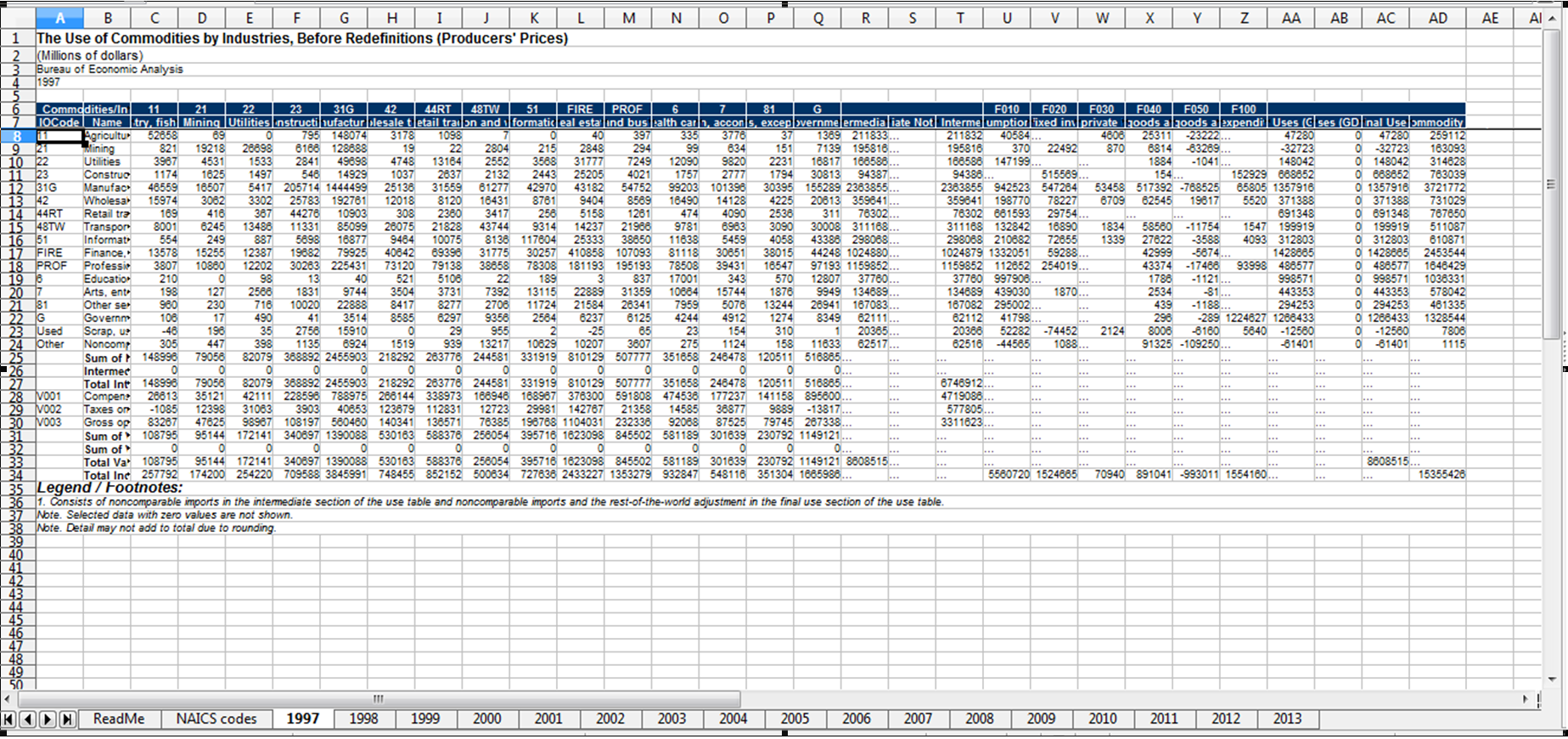The height and width of the screenshot is (739, 1568).
Task: Click previous sheet navigation arrow
Action: click(x=28, y=719)
